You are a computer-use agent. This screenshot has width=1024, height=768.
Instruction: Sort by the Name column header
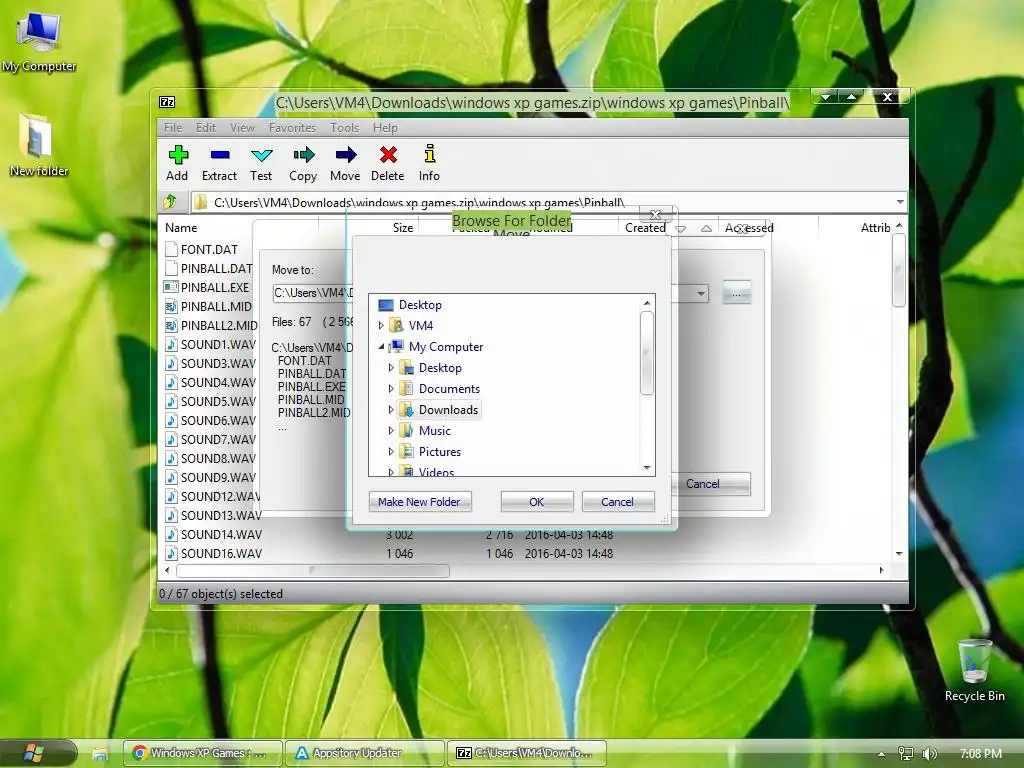[x=181, y=228]
